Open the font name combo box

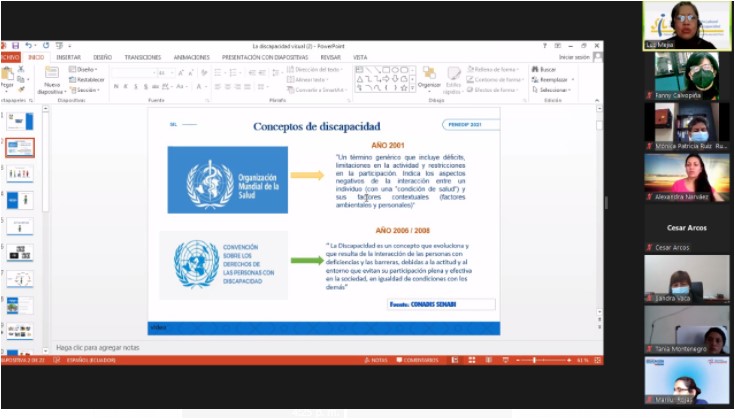tap(134, 73)
